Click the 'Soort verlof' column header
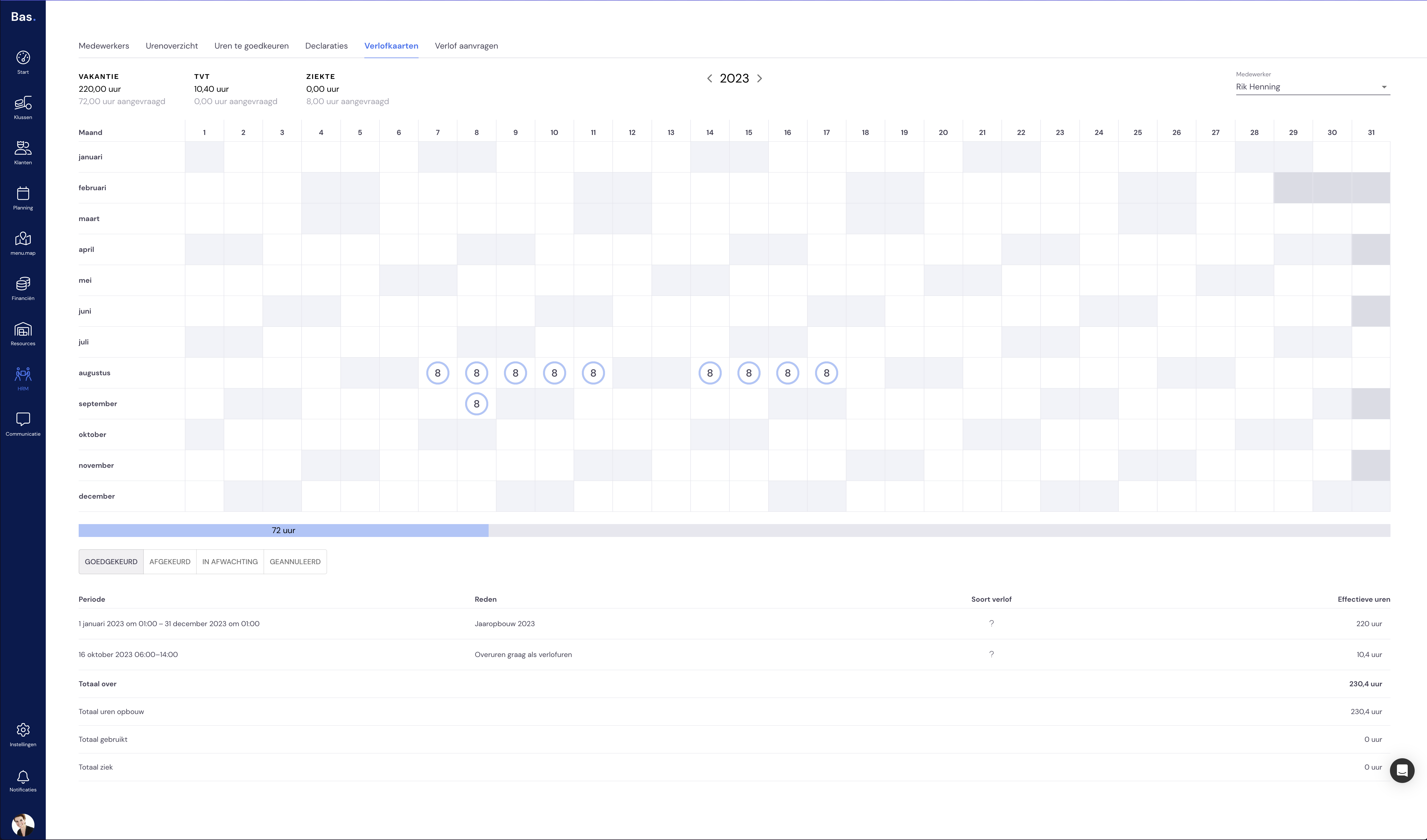Image resolution: width=1427 pixels, height=840 pixels. 991,599
